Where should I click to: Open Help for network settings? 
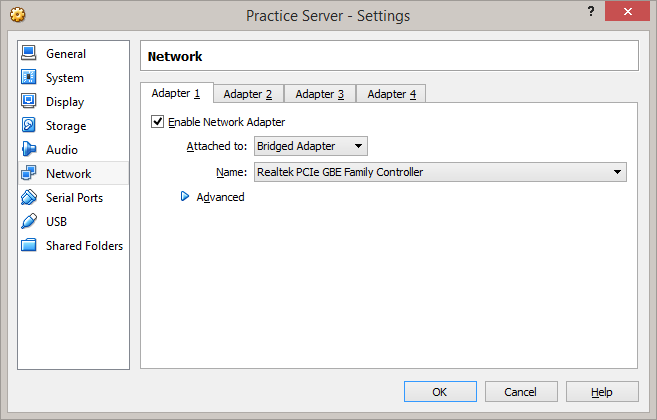[602, 392]
